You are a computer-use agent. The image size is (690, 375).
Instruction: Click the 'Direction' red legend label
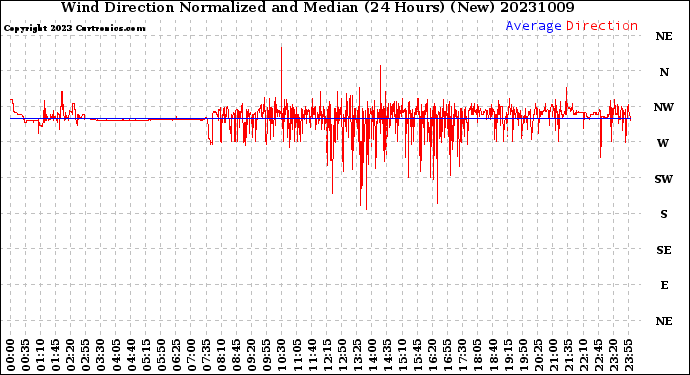[602, 26]
